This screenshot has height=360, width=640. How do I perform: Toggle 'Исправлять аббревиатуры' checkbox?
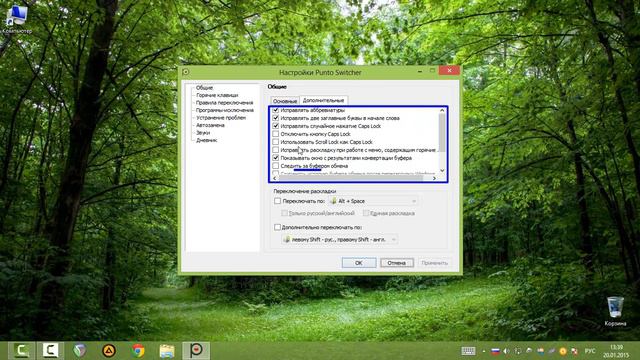click(x=276, y=110)
